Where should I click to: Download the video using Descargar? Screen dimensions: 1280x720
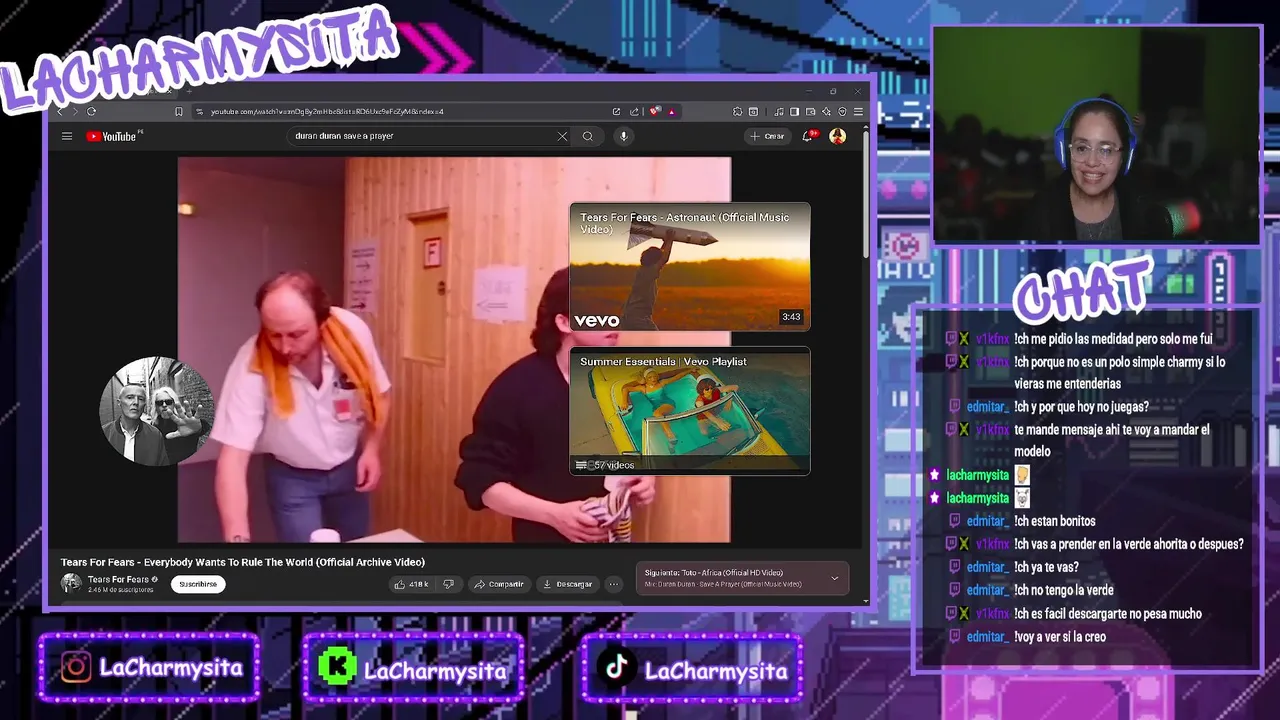point(567,584)
